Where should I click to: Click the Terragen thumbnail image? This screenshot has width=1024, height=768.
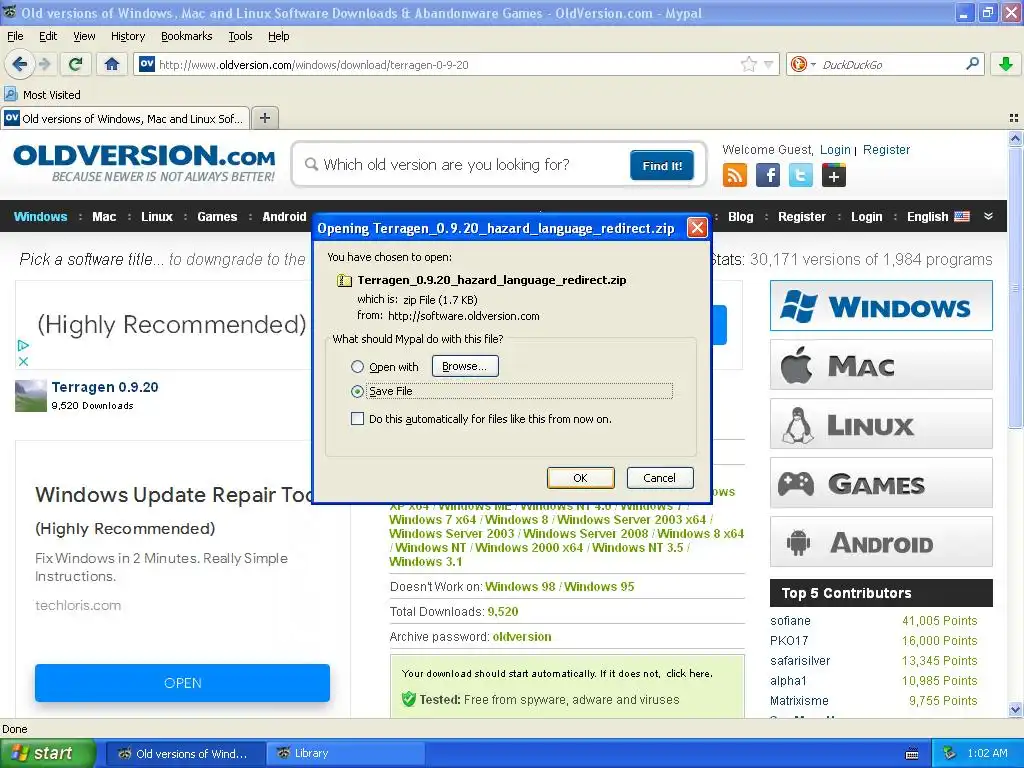pos(31,396)
